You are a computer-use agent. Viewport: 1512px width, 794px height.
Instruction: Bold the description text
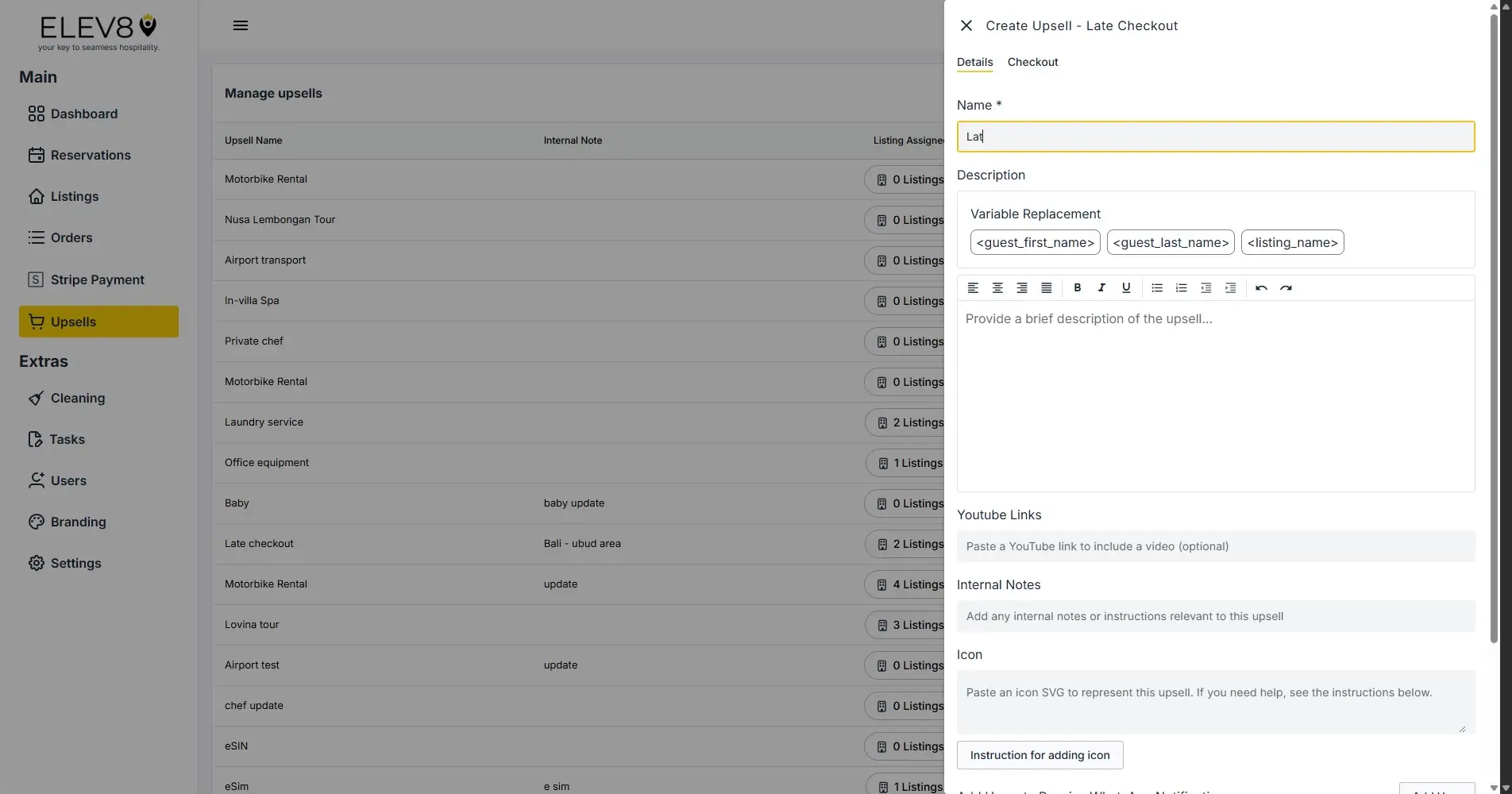pos(1077,287)
